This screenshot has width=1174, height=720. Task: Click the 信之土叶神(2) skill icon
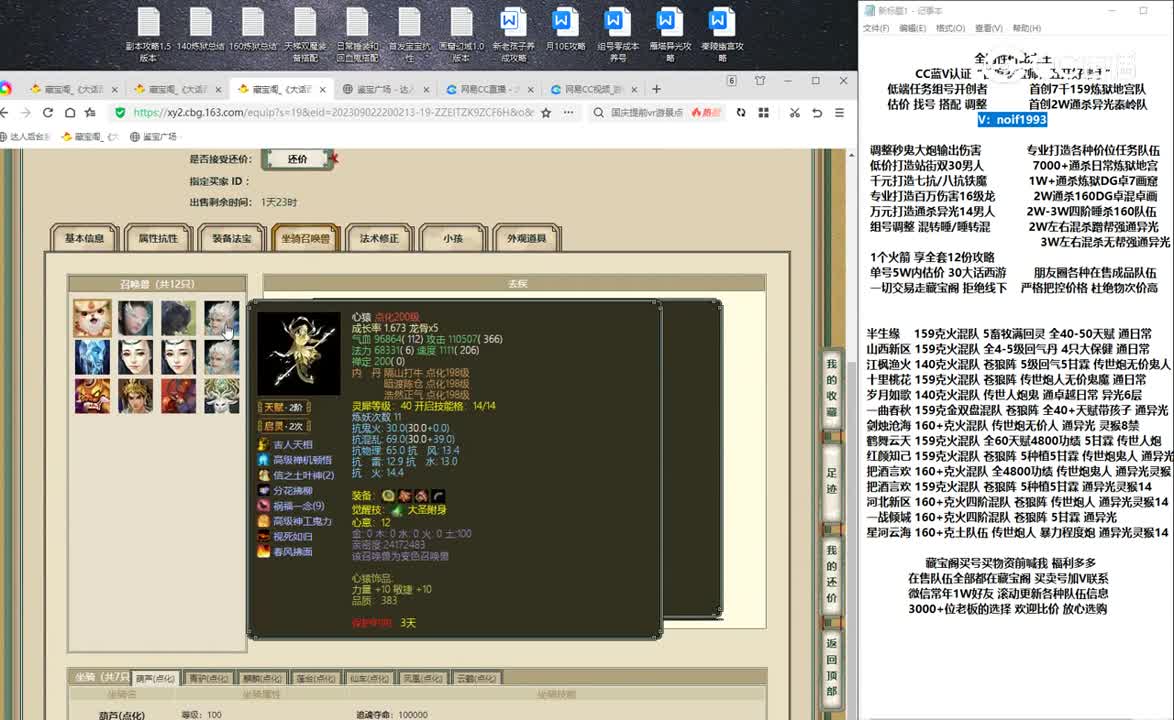coord(264,475)
